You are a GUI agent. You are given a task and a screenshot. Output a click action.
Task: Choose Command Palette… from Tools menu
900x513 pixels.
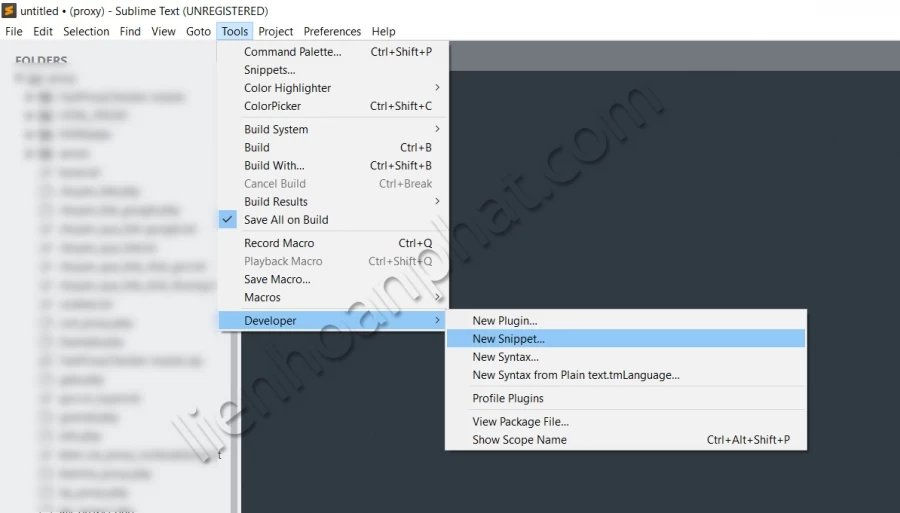point(333,52)
